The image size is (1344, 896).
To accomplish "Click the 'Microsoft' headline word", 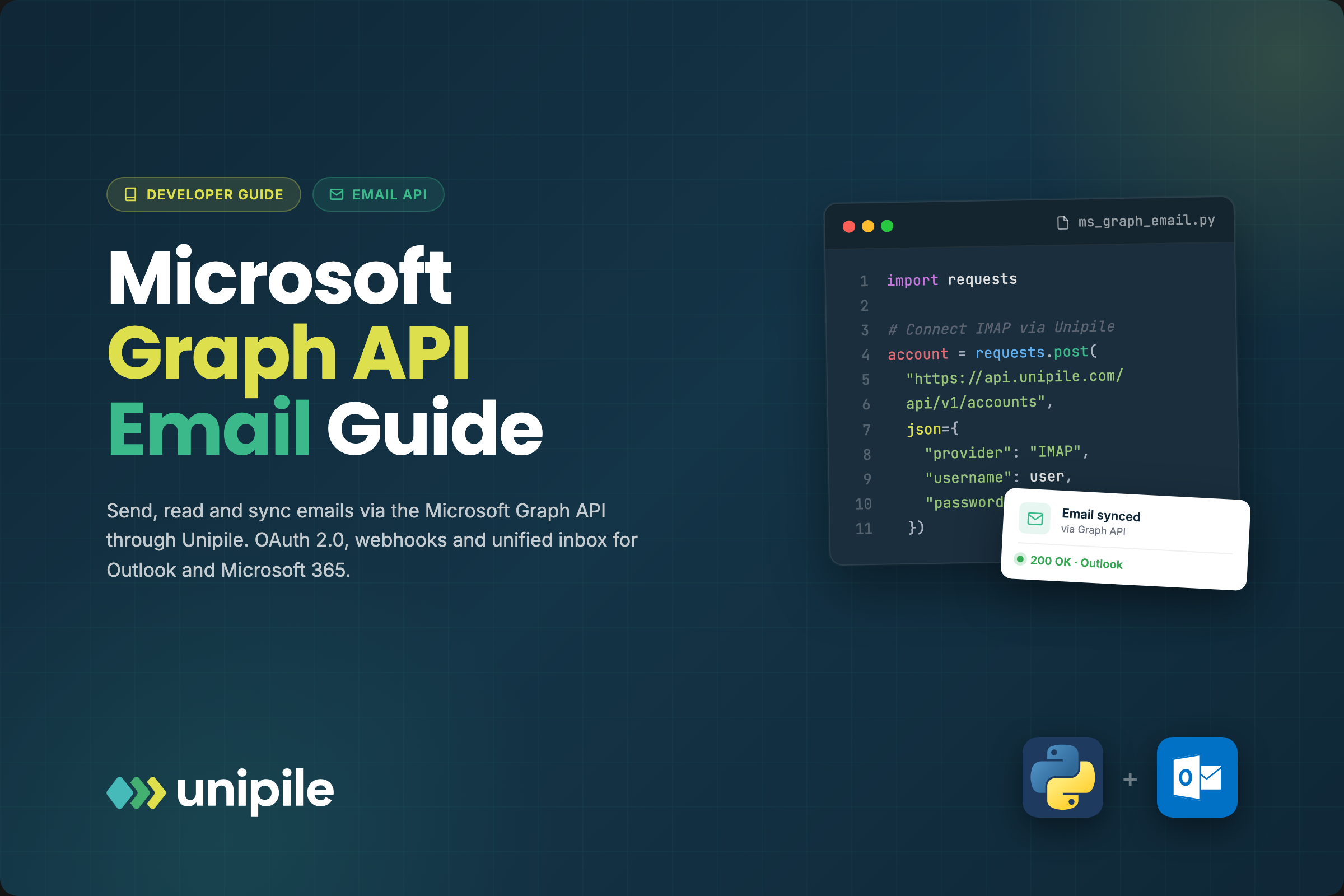I will [x=280, y=276].
